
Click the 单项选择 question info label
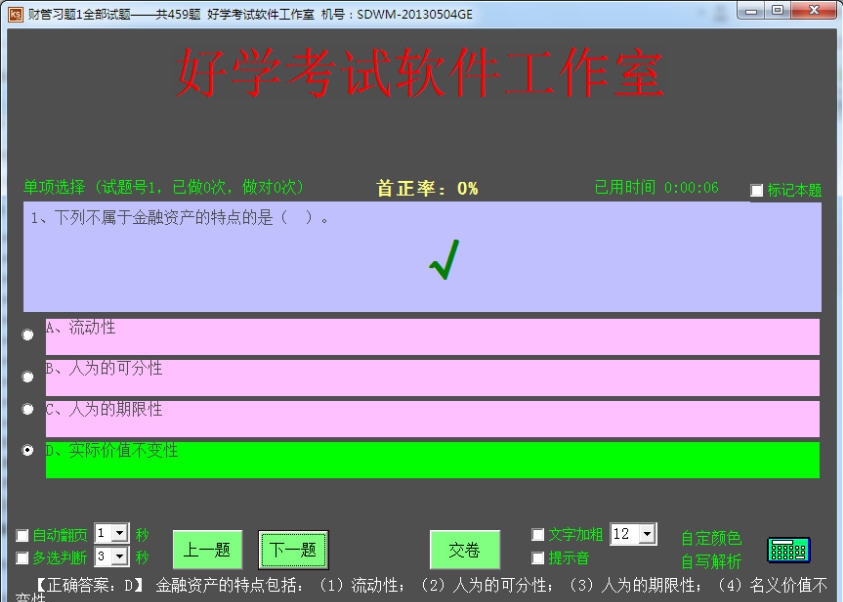163,187
